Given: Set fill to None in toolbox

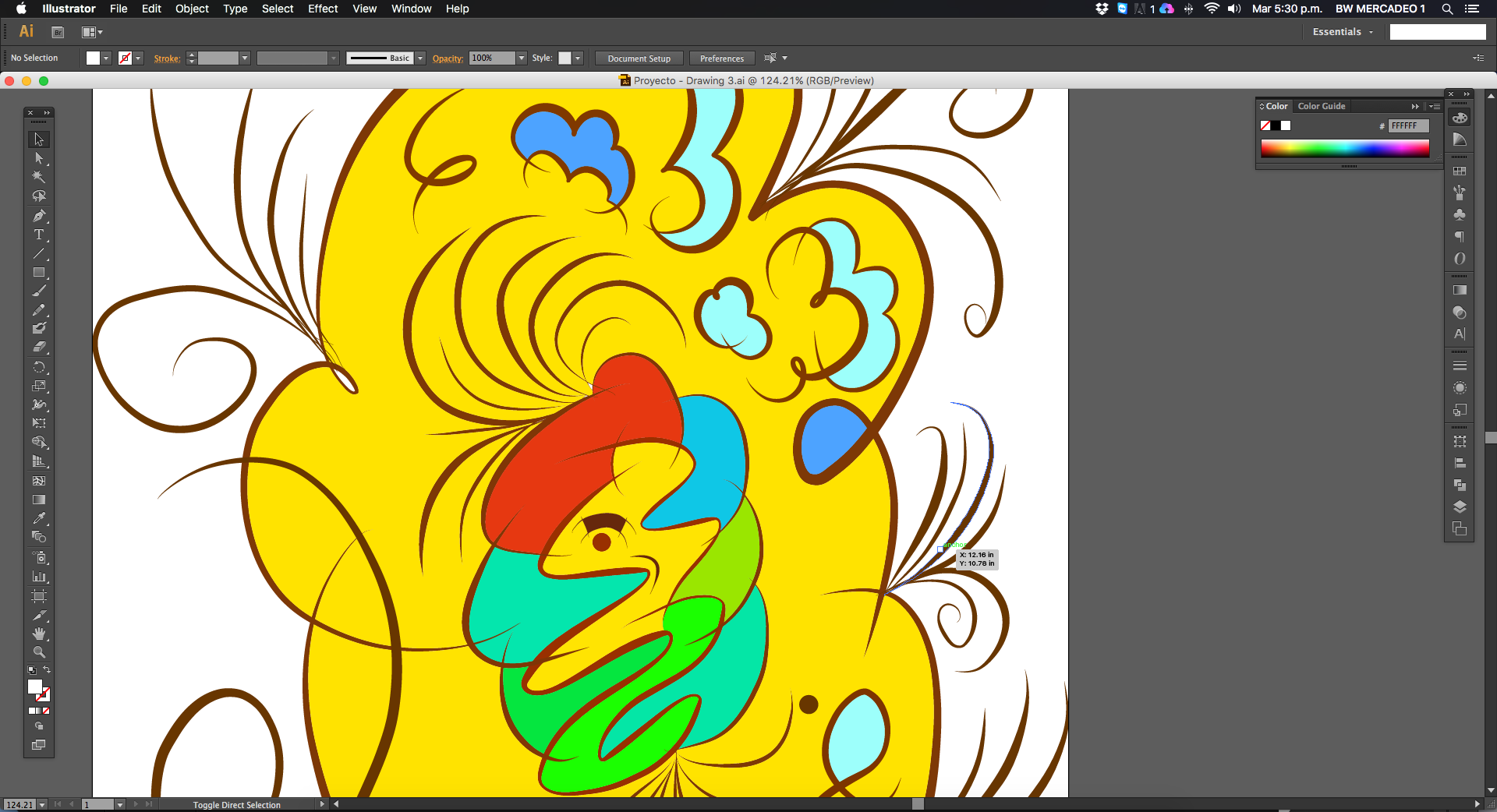Looking at the screenshot, I should click(x=46, y=711).
